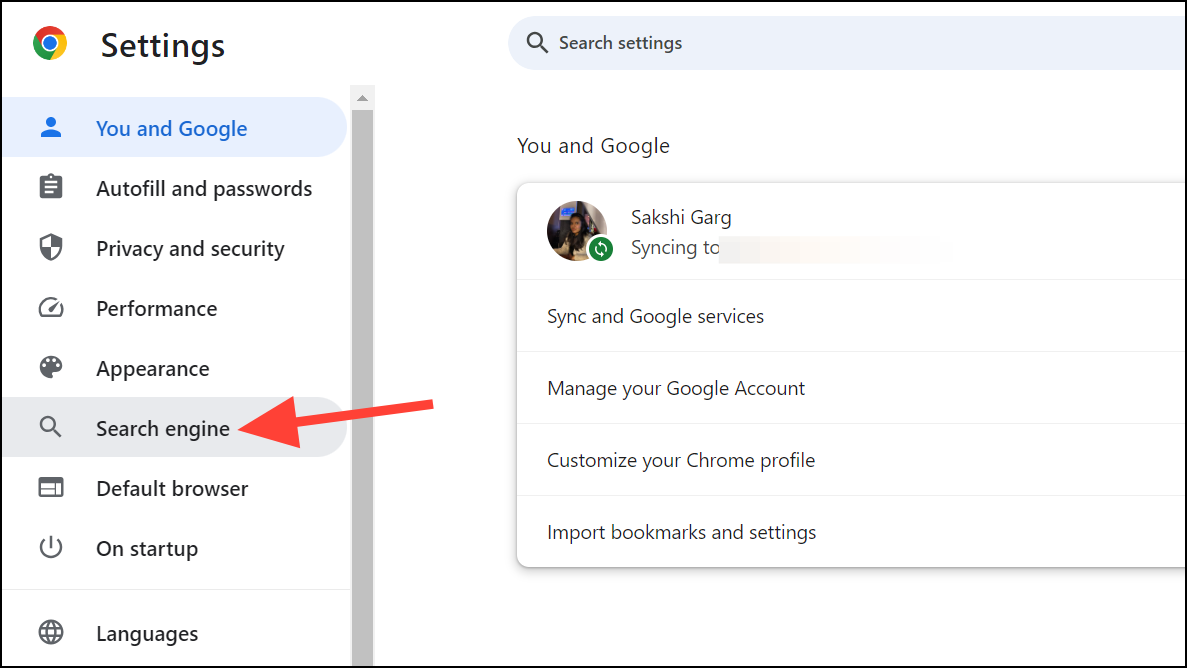The width and height of the screenshot is (1187, 668).
Task: Go to Privacy and security
Action: pyautogui.click(x=175, y=248)
